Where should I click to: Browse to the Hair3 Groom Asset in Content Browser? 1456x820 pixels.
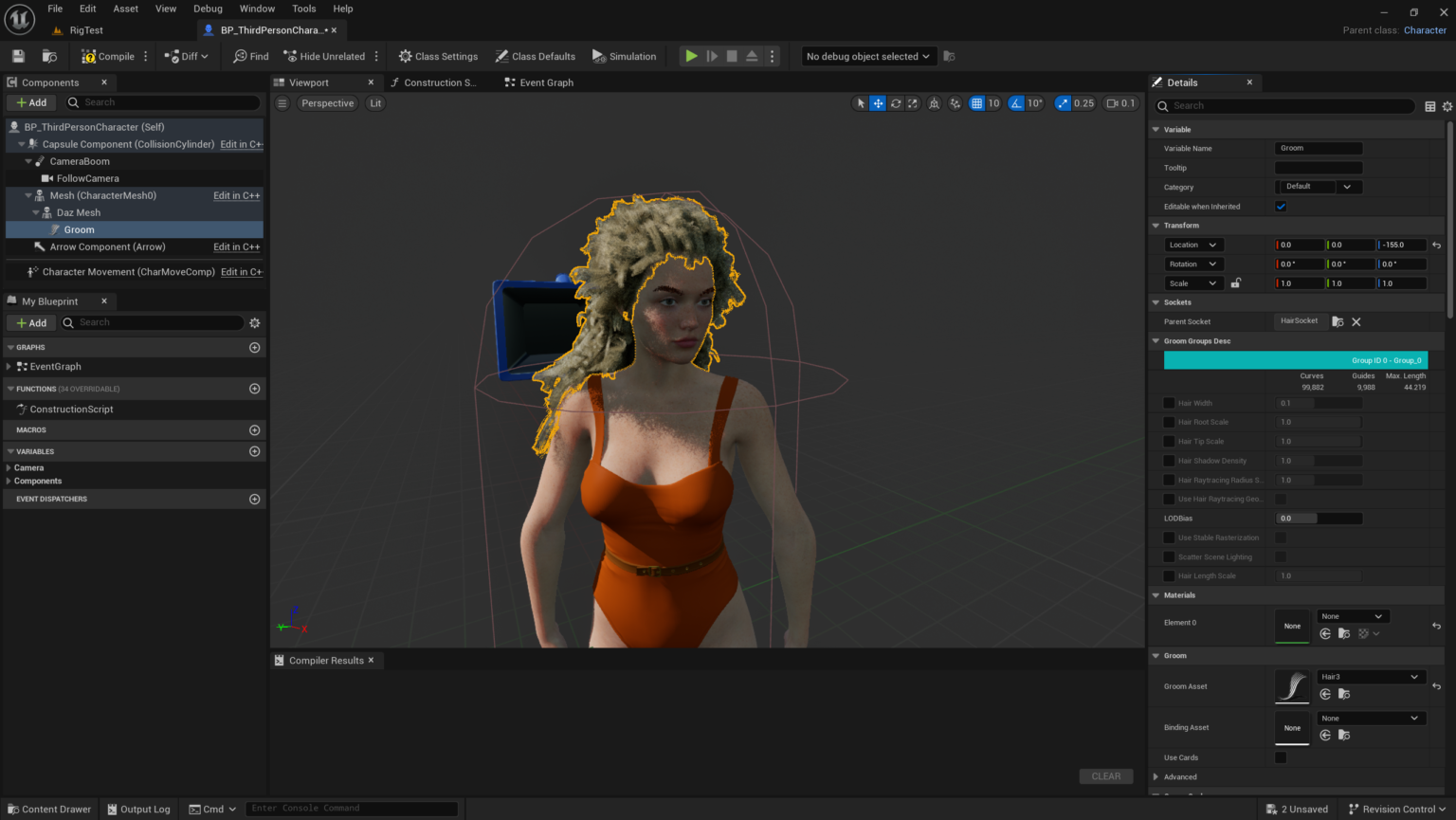(1343, 694)
